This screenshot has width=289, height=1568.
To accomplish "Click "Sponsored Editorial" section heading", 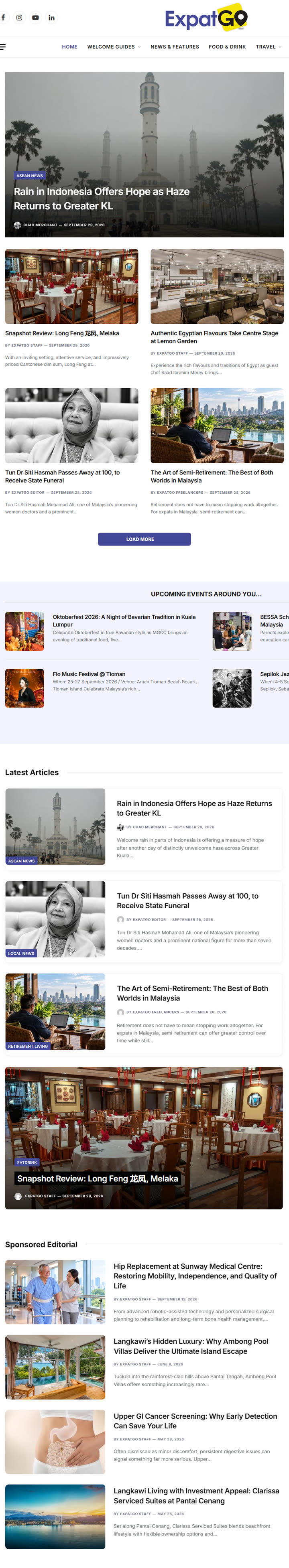I will 41,1244.
